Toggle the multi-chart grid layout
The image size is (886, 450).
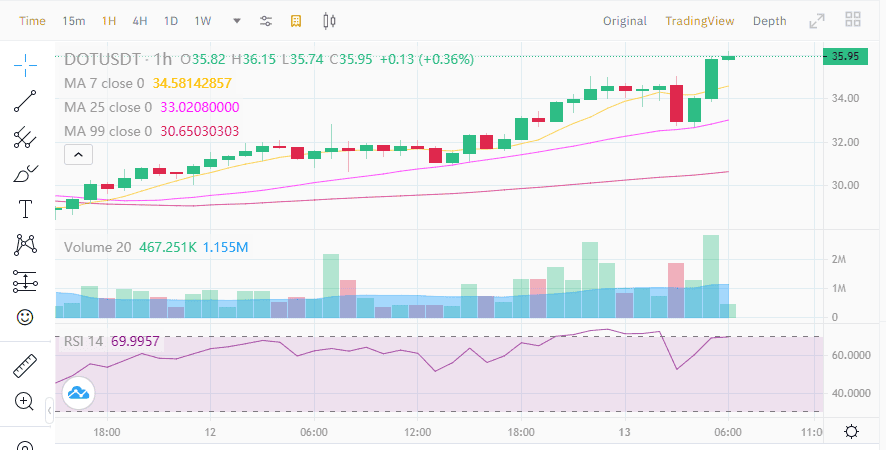coord(853,19)
